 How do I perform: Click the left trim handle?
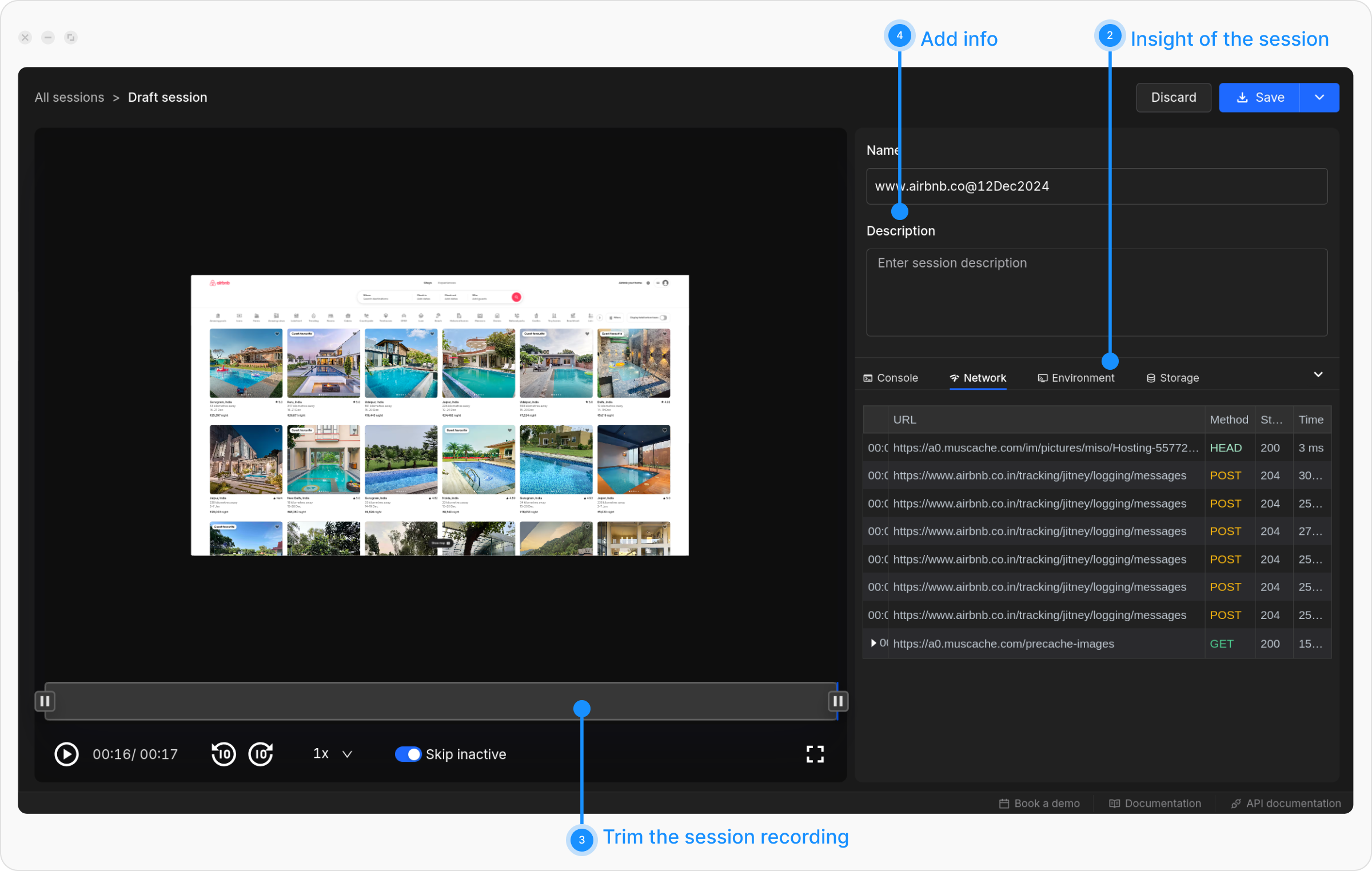pyautogui.click(x=45, y=701)
